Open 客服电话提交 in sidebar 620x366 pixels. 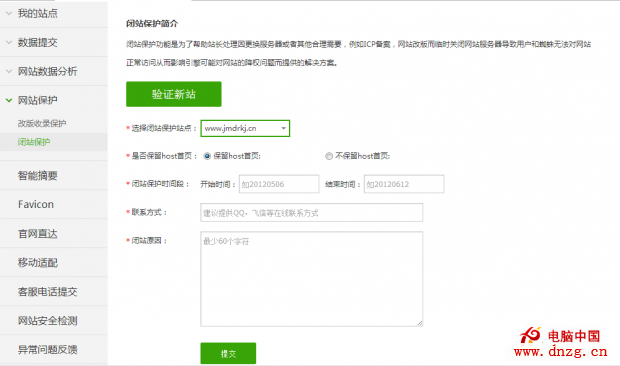53,292
